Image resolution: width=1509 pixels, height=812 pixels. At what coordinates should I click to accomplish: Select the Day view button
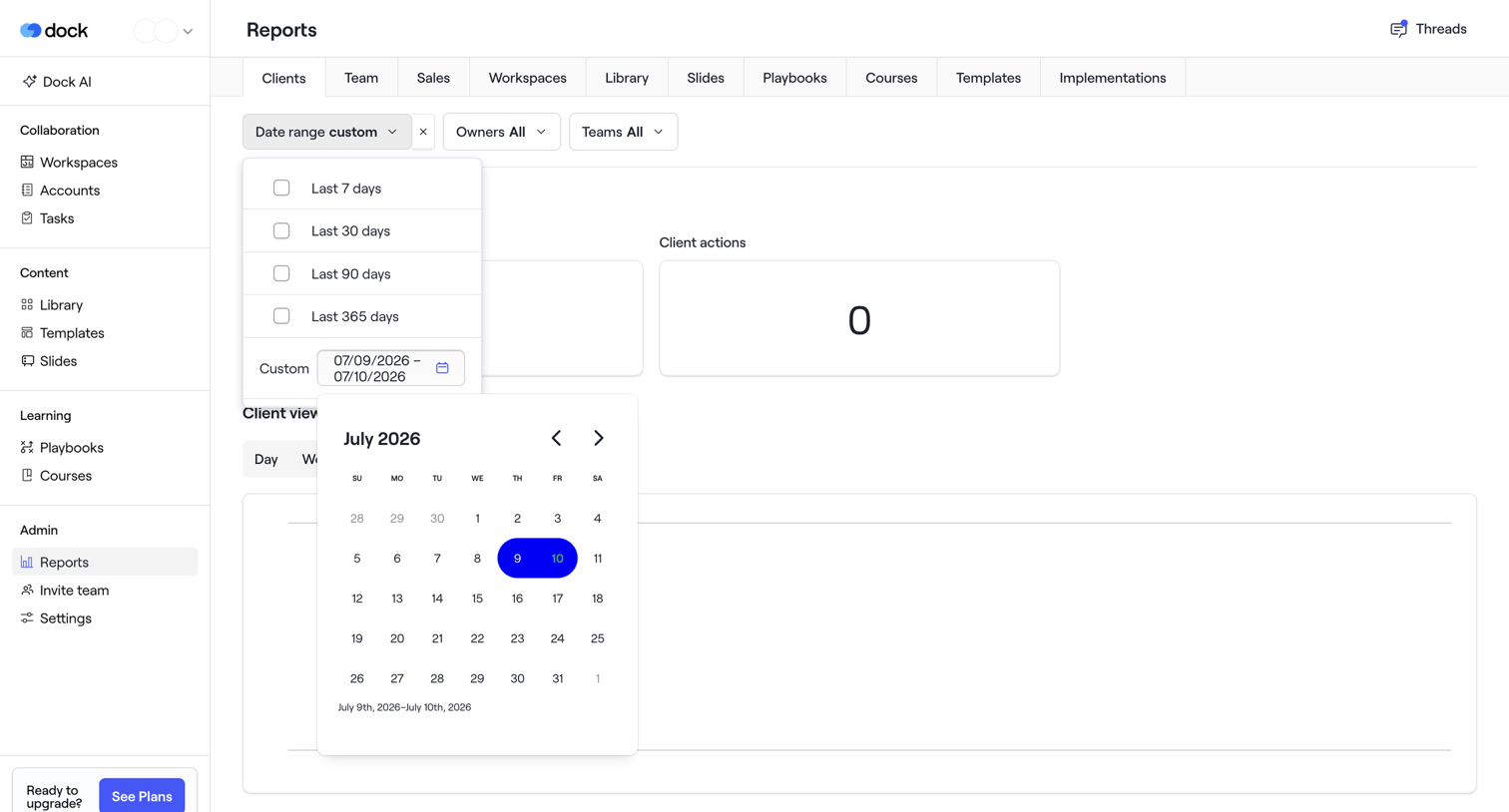click(x=266, y=459)
